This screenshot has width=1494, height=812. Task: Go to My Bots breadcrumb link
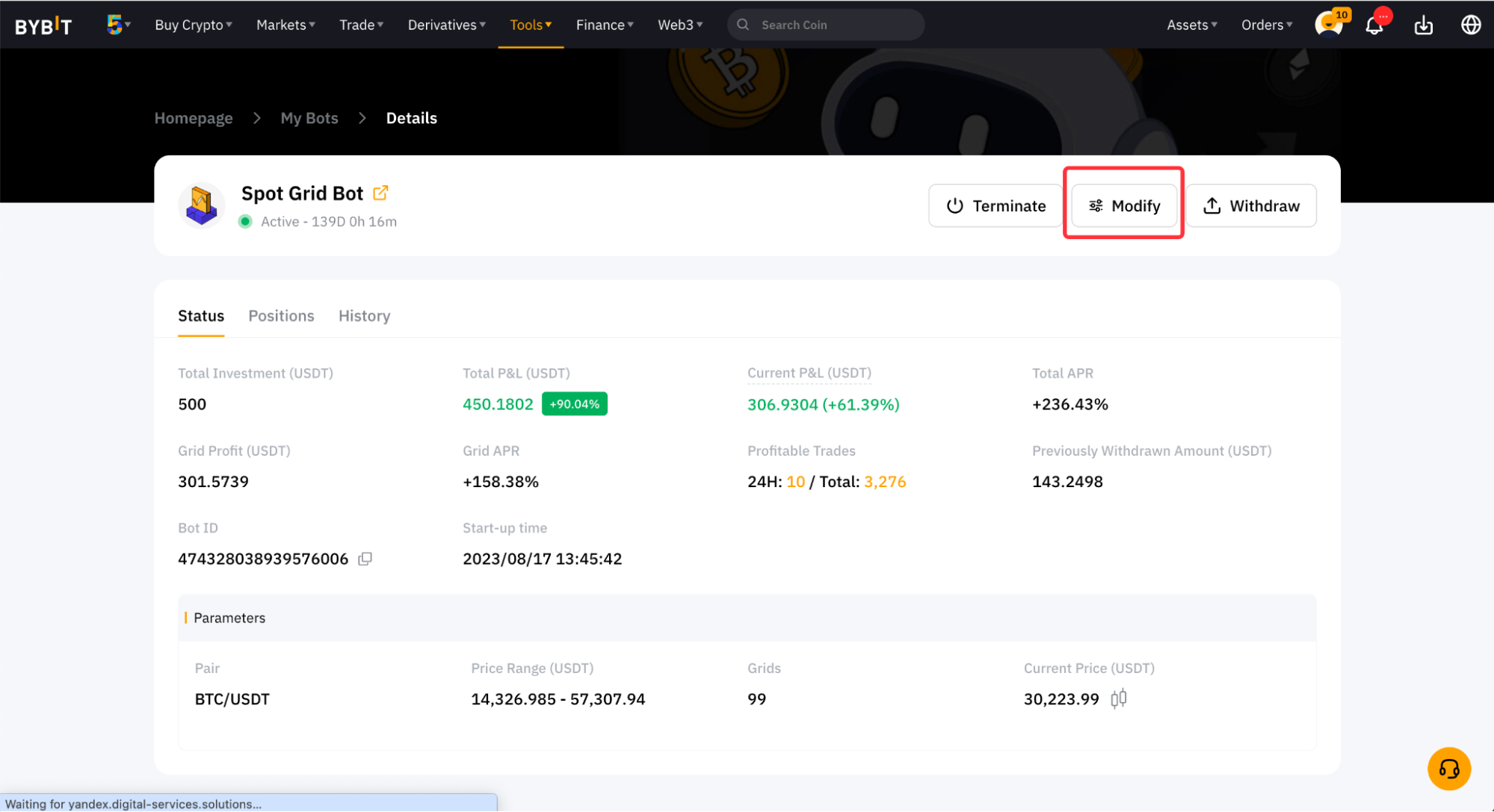click(309, 118)
